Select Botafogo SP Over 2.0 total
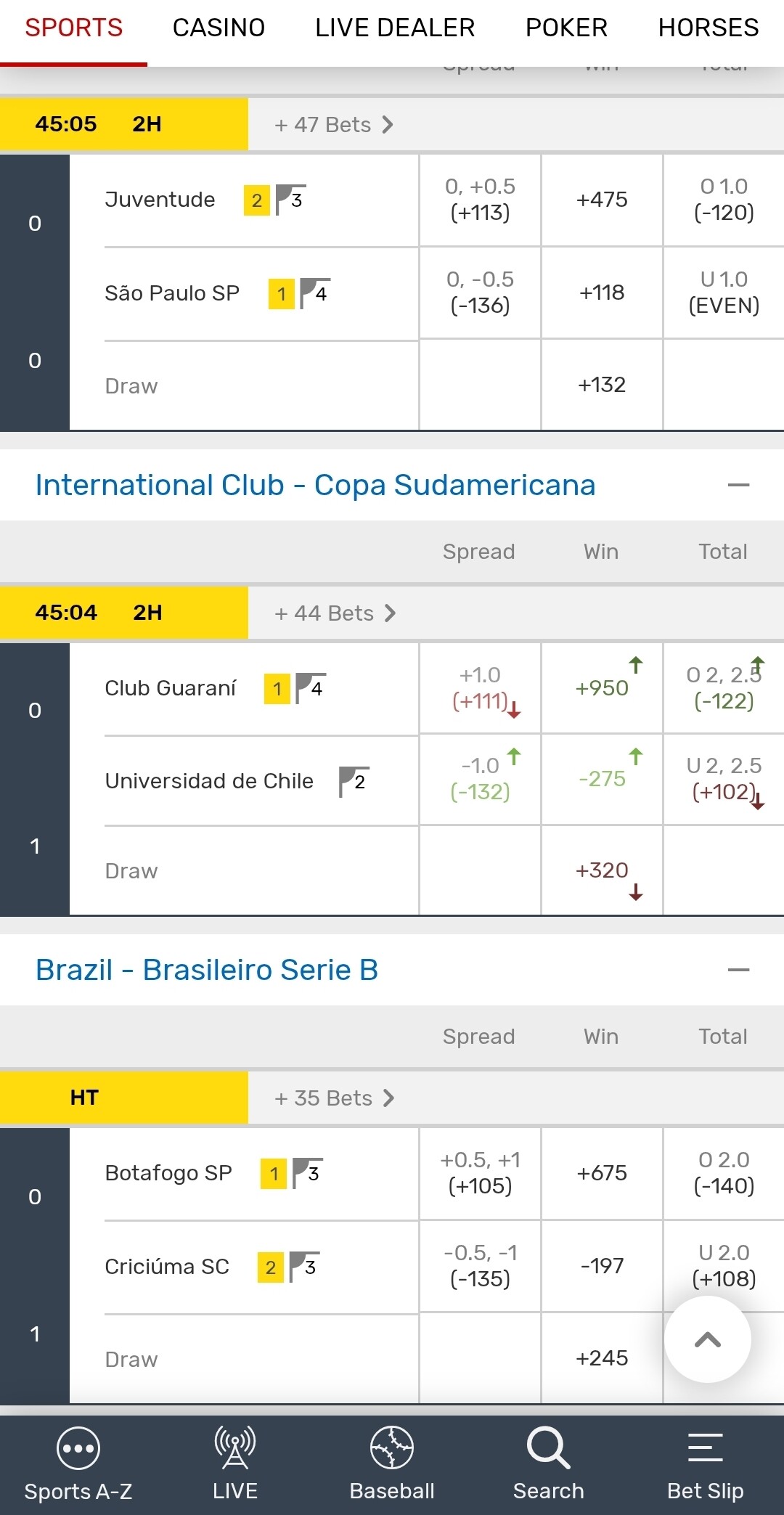Screen dimensions: 784x1515 click(724, 1172)
